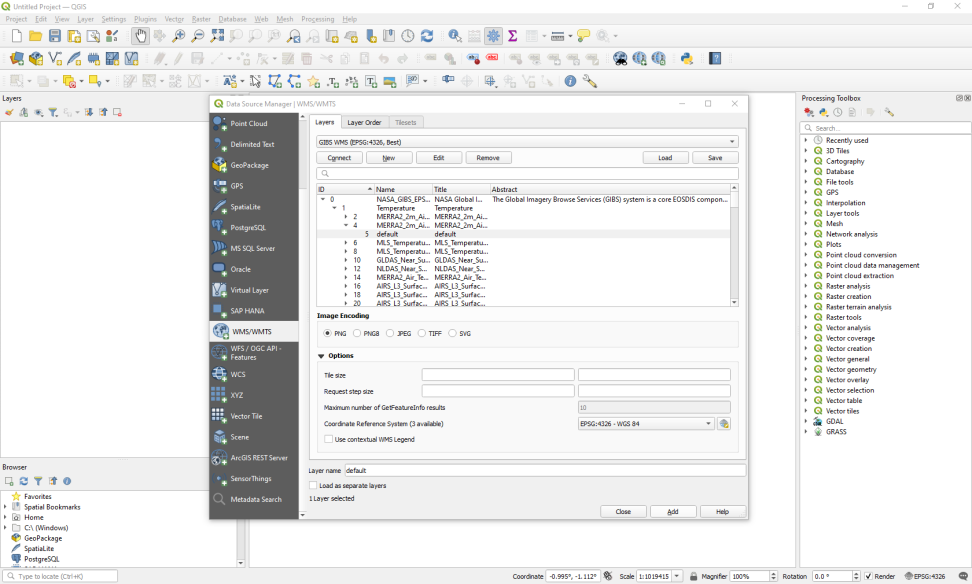Expand the MLS_Temperatu layer with ID 6
Viewport: 972px width, 584px height.
(346, 243)
